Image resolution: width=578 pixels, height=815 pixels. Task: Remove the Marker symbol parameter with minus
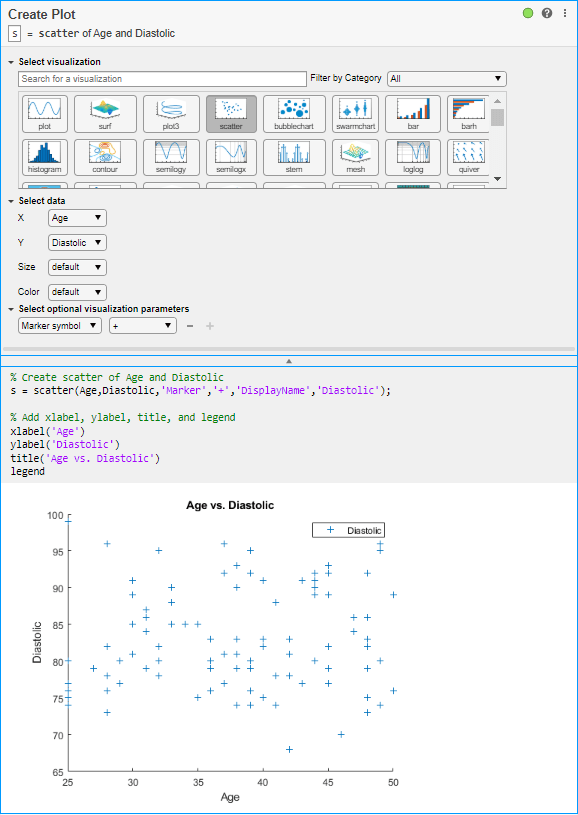pos(190,326)
